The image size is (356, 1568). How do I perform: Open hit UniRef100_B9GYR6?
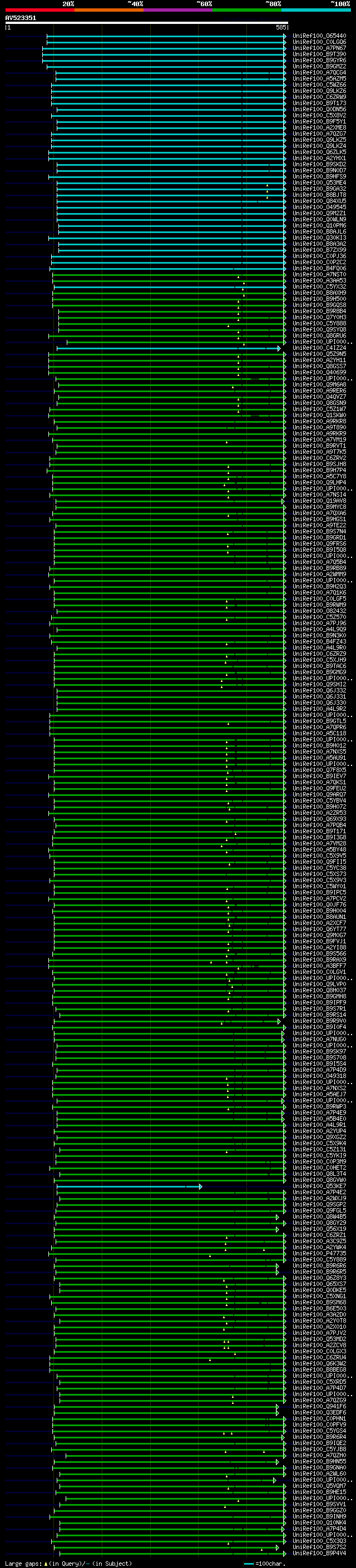[319, 60]
